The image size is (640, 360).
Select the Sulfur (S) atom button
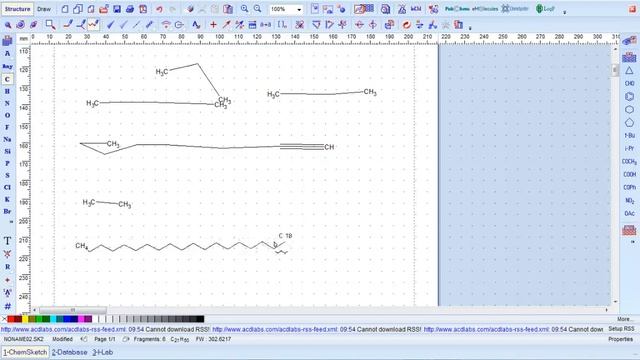tap(7, 176)
